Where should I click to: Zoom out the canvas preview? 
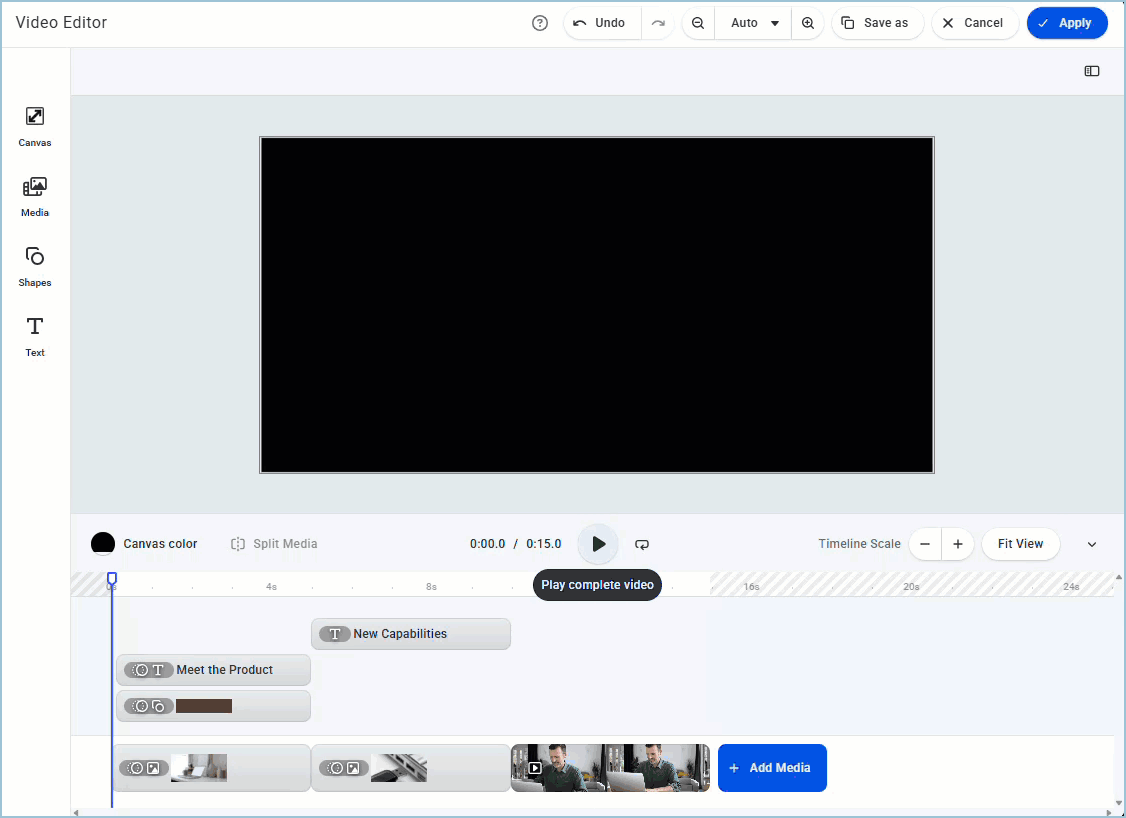pyautogui.click(x=698, y=23)
